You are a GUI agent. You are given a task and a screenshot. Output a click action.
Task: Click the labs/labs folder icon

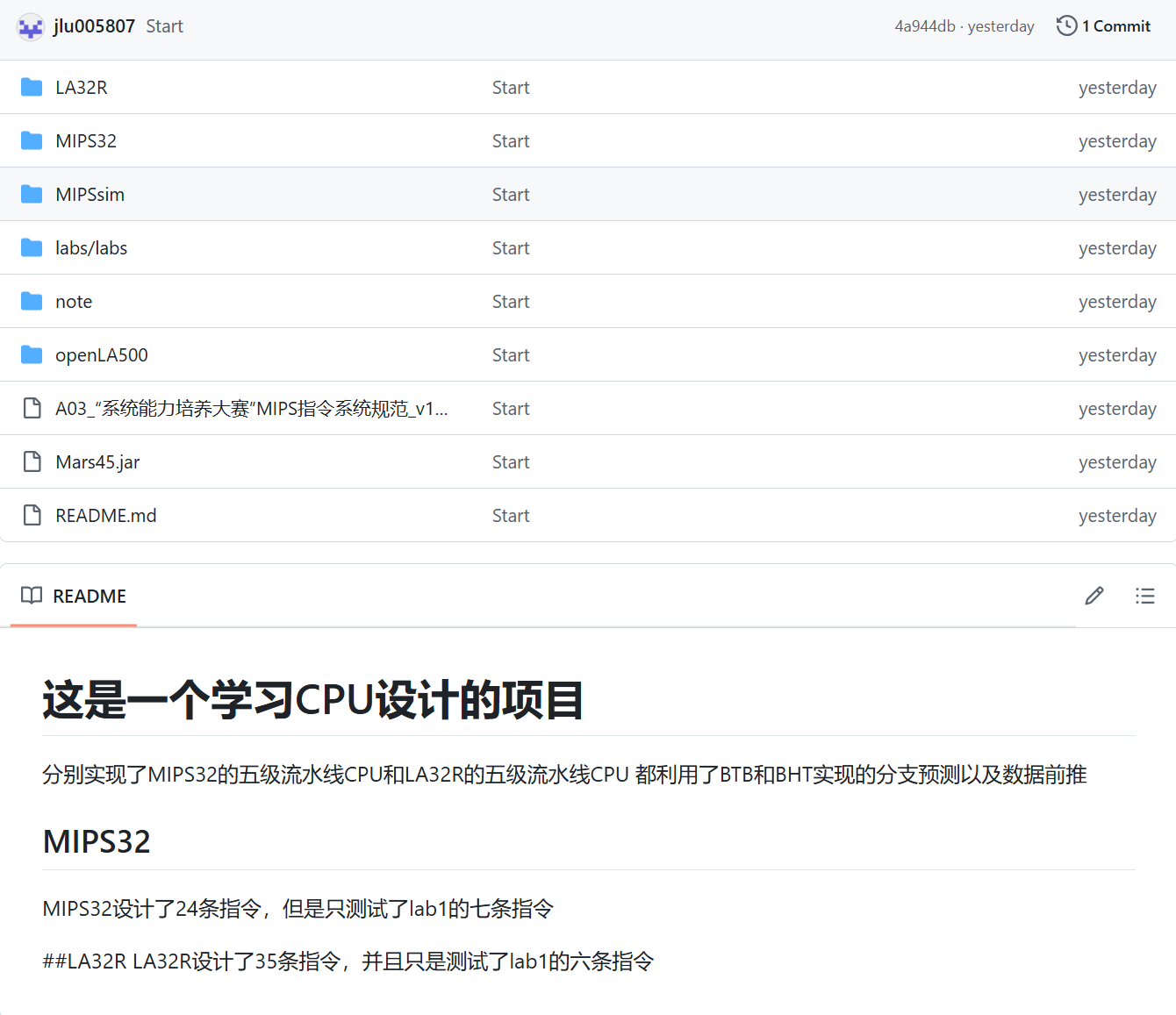[x=32, y=247]
